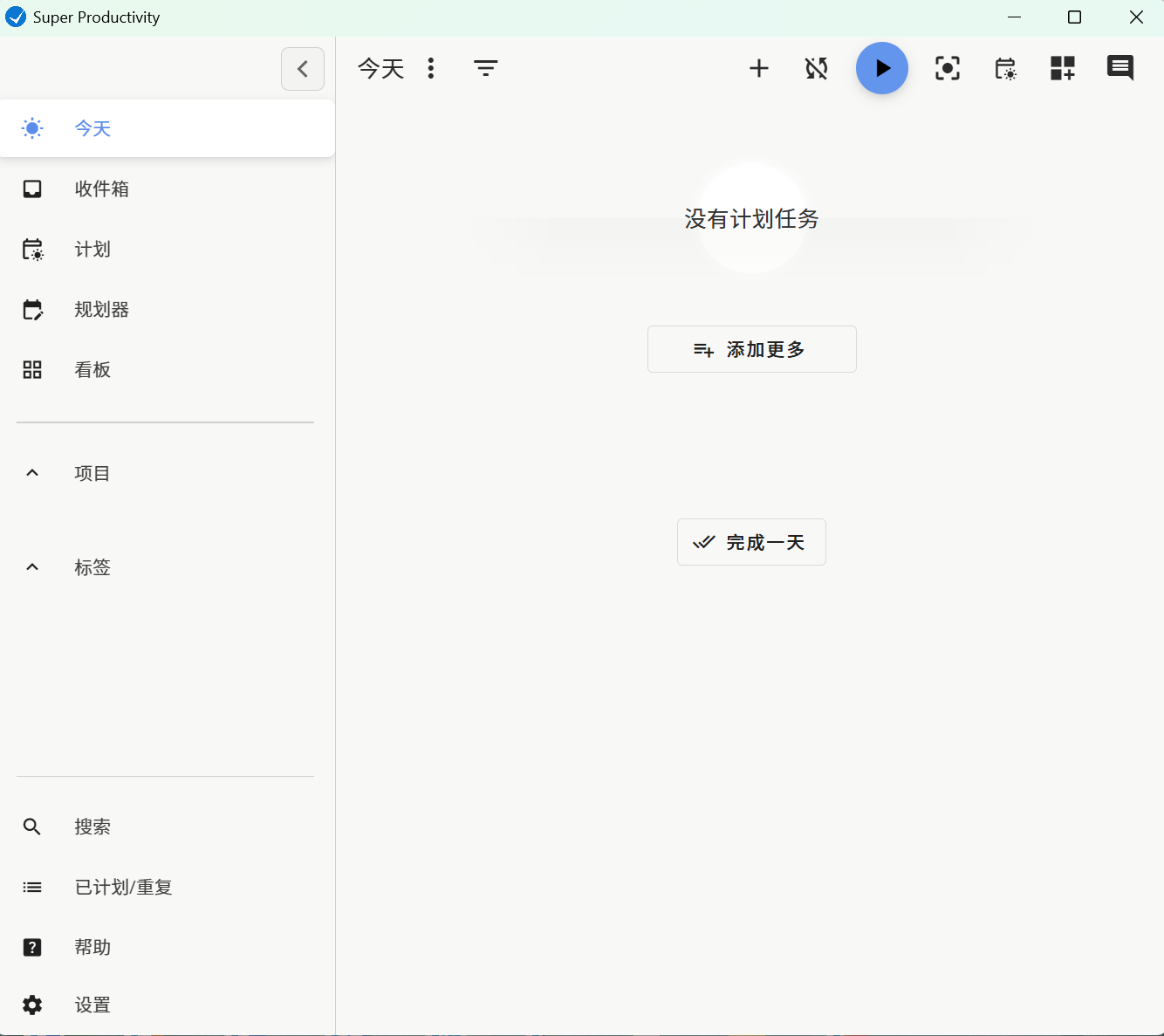This screenshot has height=1036, width=1164.
Task: Collapse the 标签 section
Action: click(x=32, y=566)
